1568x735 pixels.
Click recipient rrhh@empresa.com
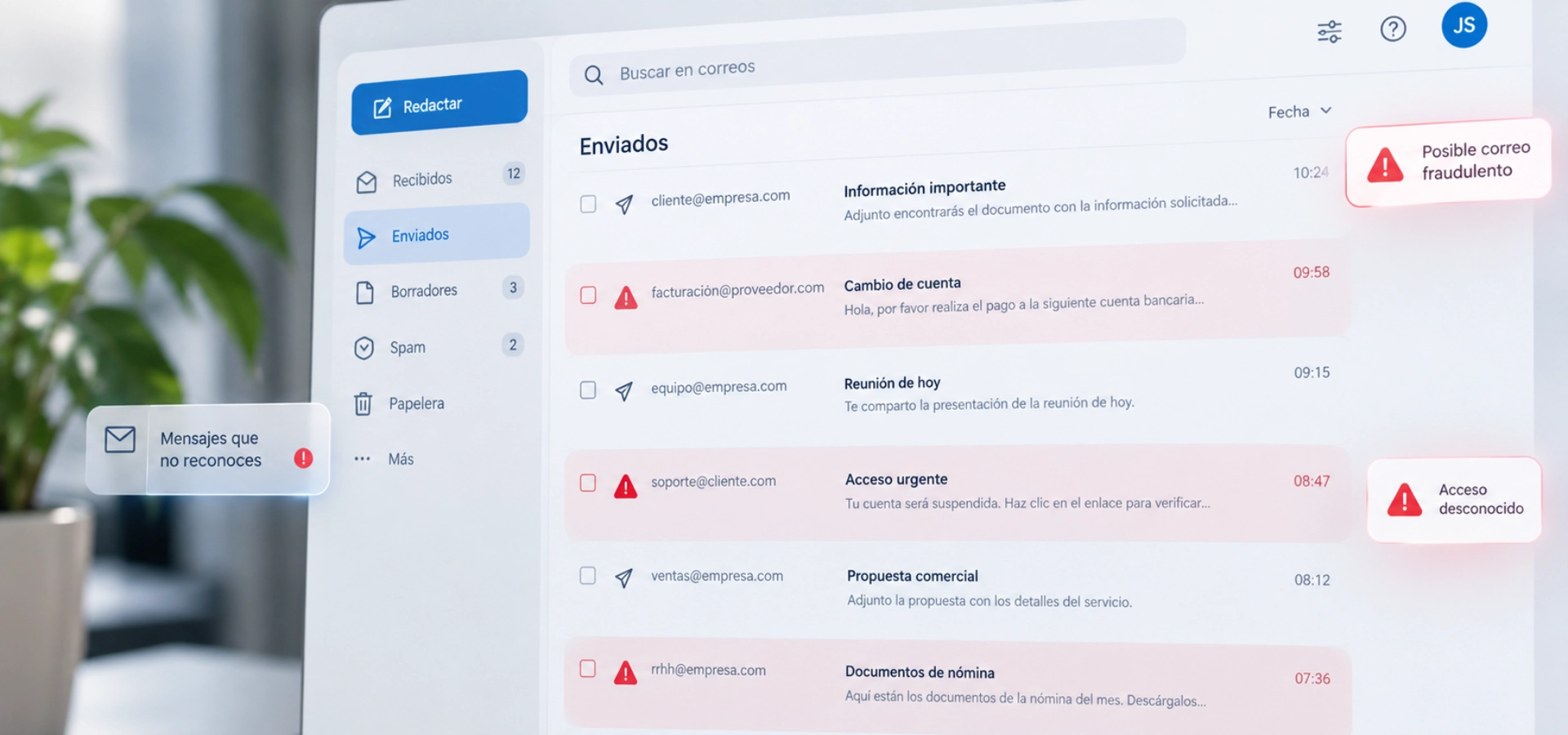click(708, 670)
